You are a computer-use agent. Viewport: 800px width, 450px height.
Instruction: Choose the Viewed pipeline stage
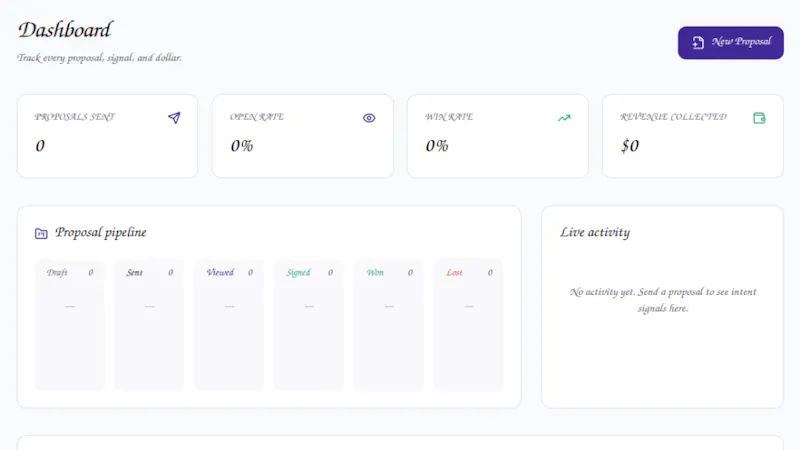click(230, 325)
